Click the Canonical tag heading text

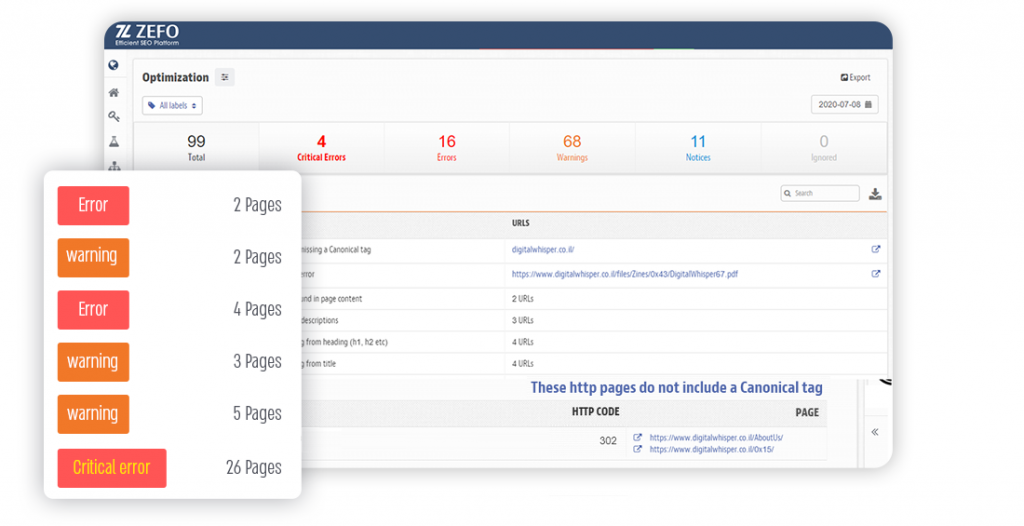pyautogui.click(x=677, y=387)
